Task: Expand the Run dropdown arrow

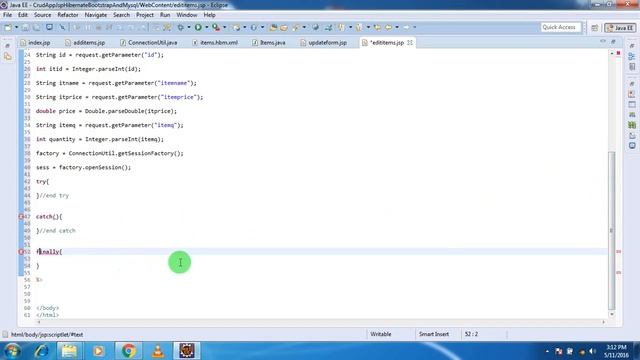Action: [207, 27]
